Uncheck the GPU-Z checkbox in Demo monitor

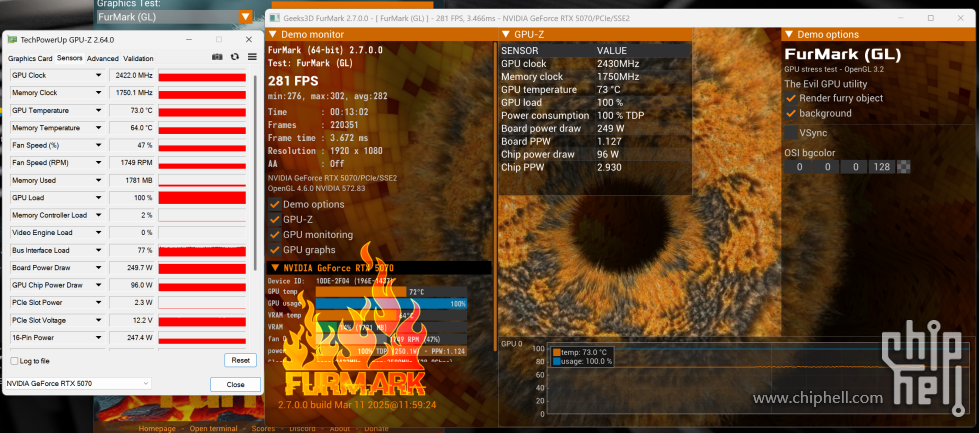pyautogui.click(x=274, y=220)
